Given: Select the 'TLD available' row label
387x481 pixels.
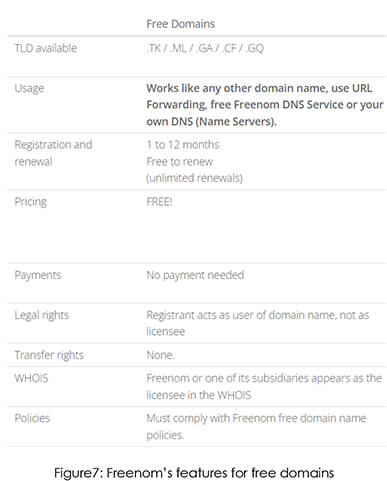Looking at the screenshot, I should click(46, 48).
